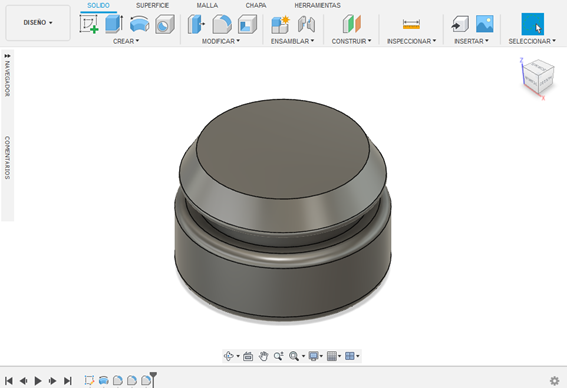This screenshot has height=388, width=567.
Task: Open the INSERTAR dropdown menu
Action: [x=472, y=41]
